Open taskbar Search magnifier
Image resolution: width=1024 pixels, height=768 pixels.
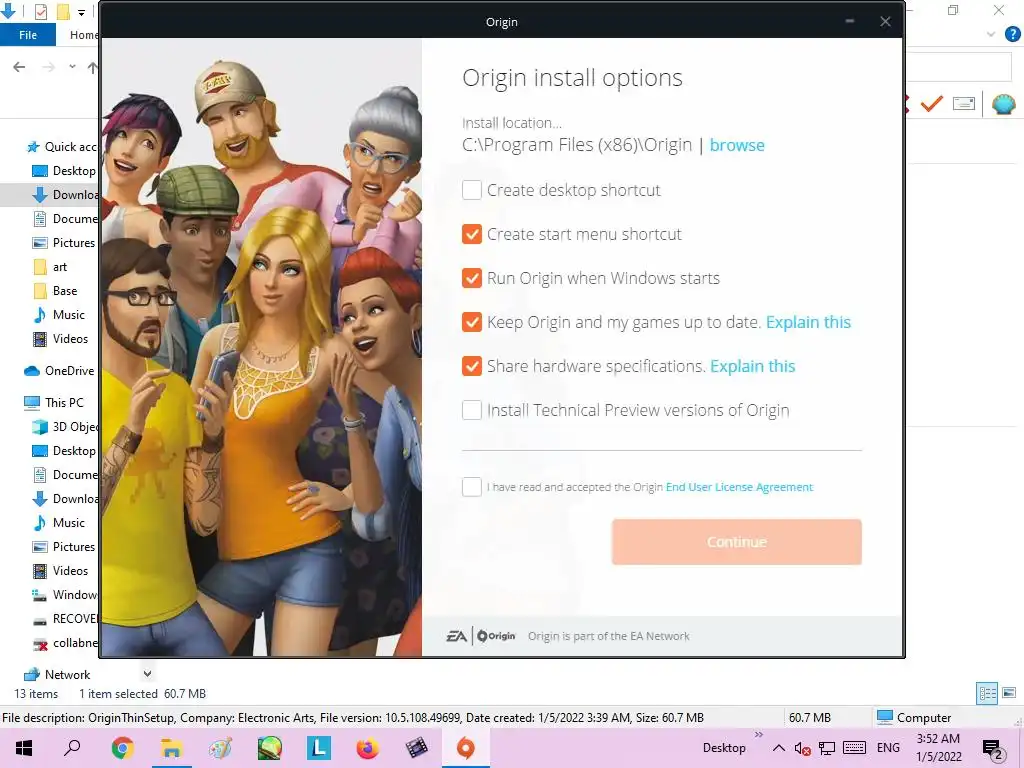click(x=72, y=748)
